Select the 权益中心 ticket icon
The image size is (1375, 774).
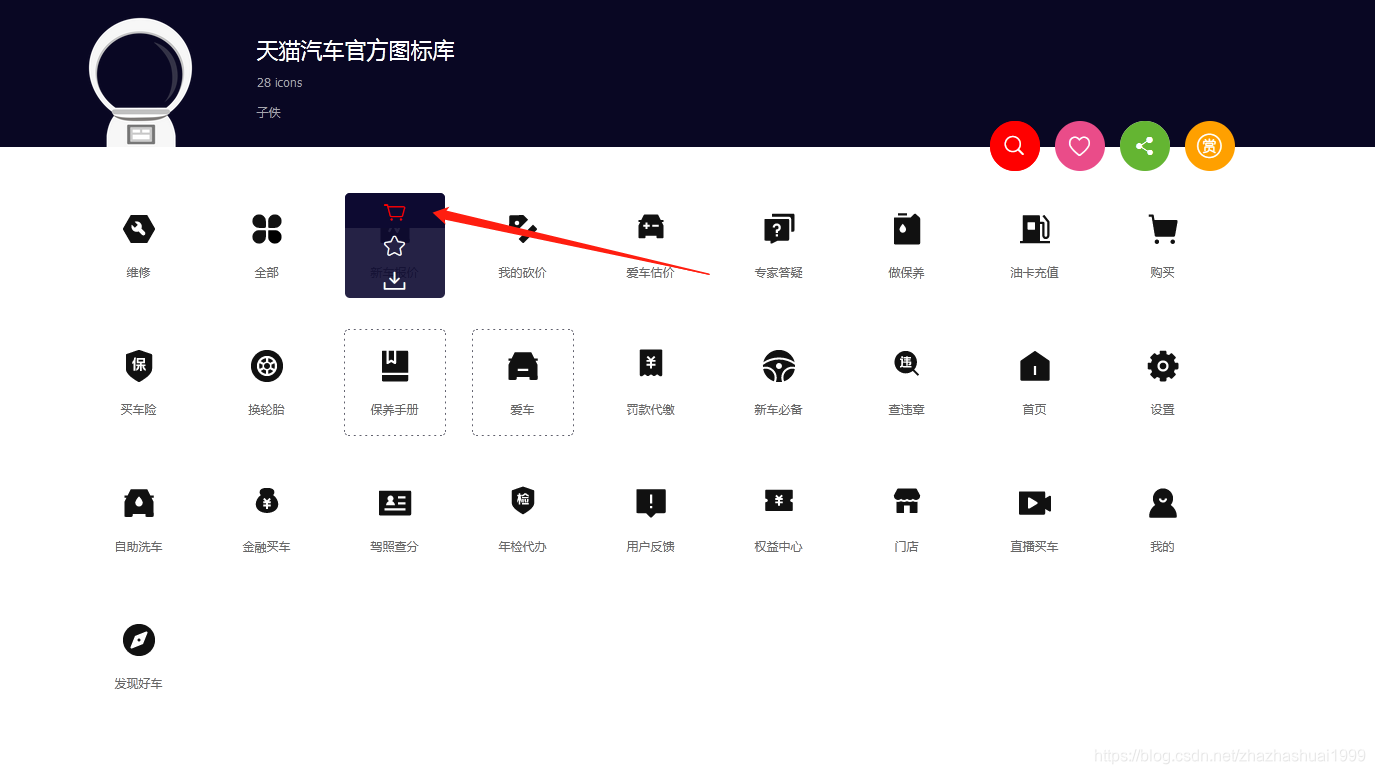[x=779, y=501]
